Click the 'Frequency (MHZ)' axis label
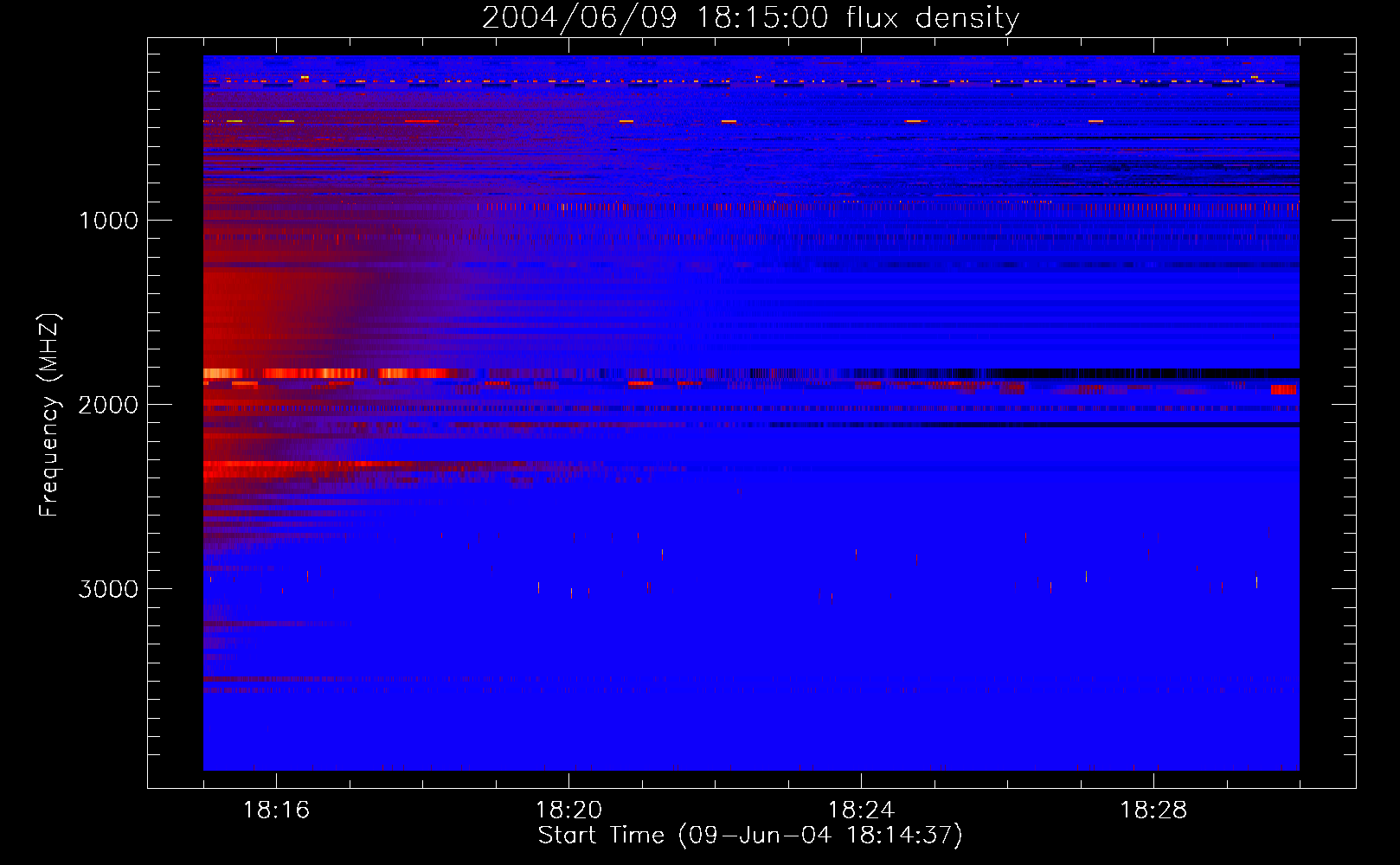This screenshot has width=1400, height=865. (49, 415)
